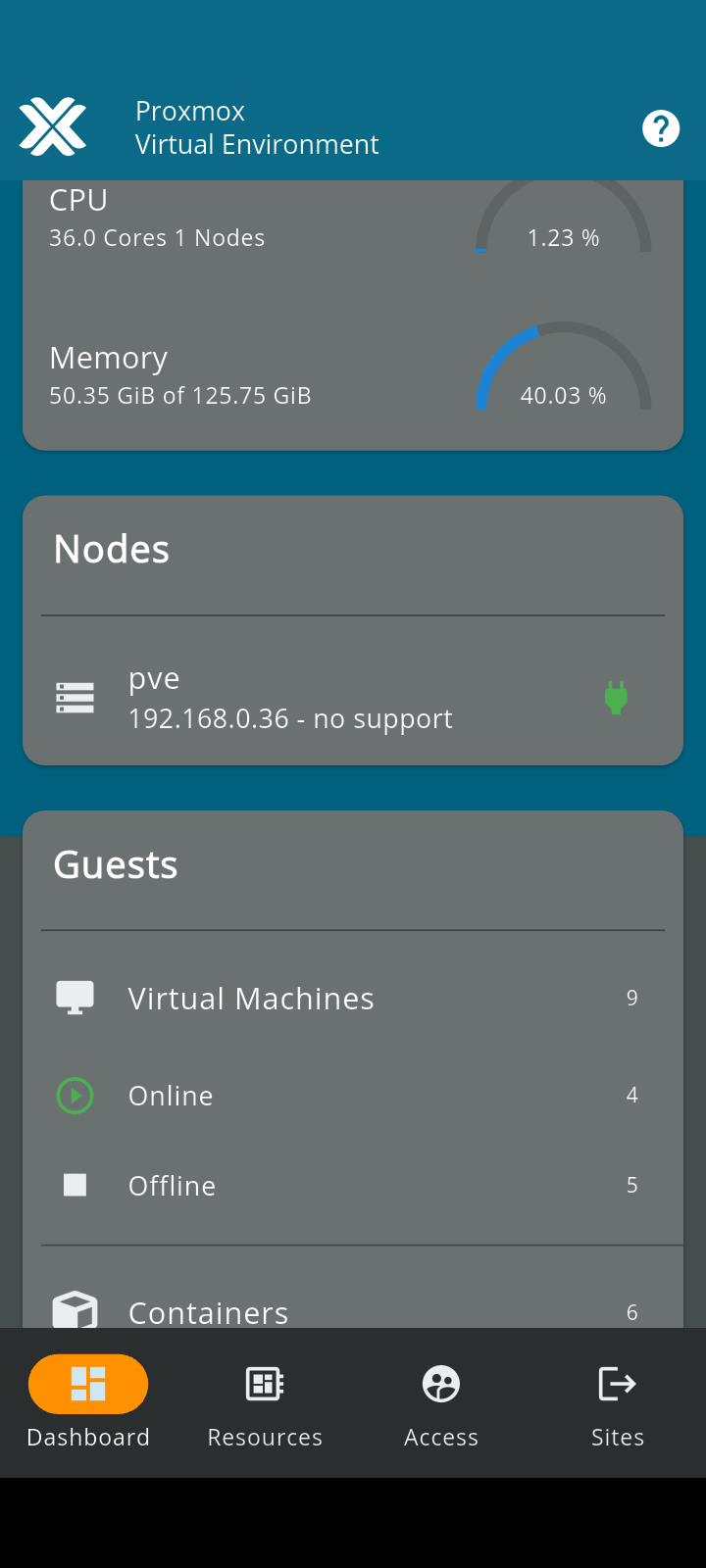Image resolution: width=706 pixels, height=1568 pixels.
Task: Tap the Virtual Machines monitor icon
Action: [76, 998]
